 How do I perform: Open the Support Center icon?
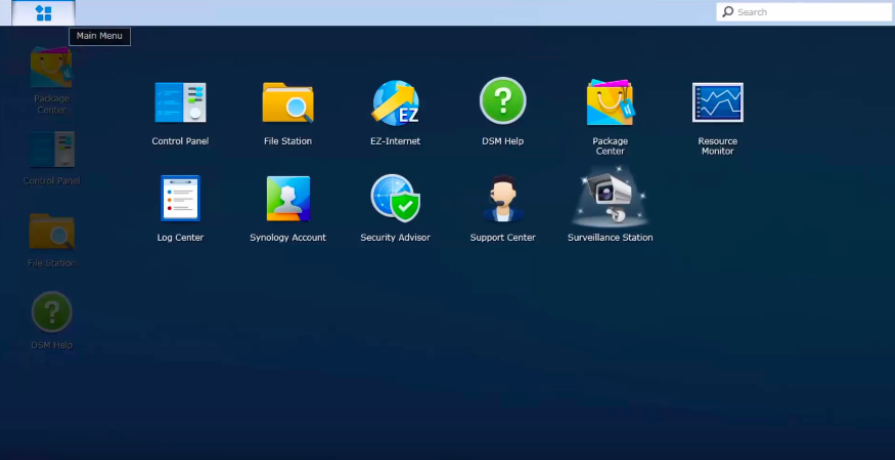(x=503, y=198)
